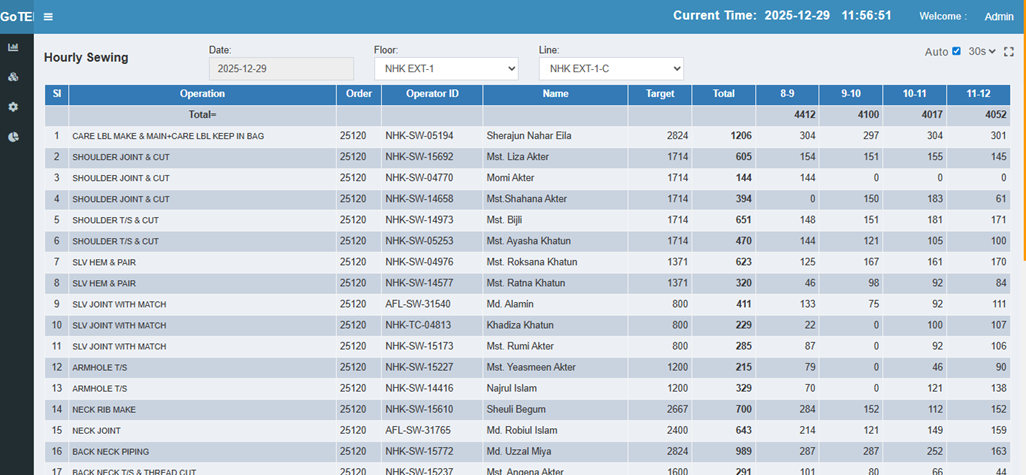This screenshot has height=475, width=1026.
Task: Click the Date input field
Action: tap(281, 69)
